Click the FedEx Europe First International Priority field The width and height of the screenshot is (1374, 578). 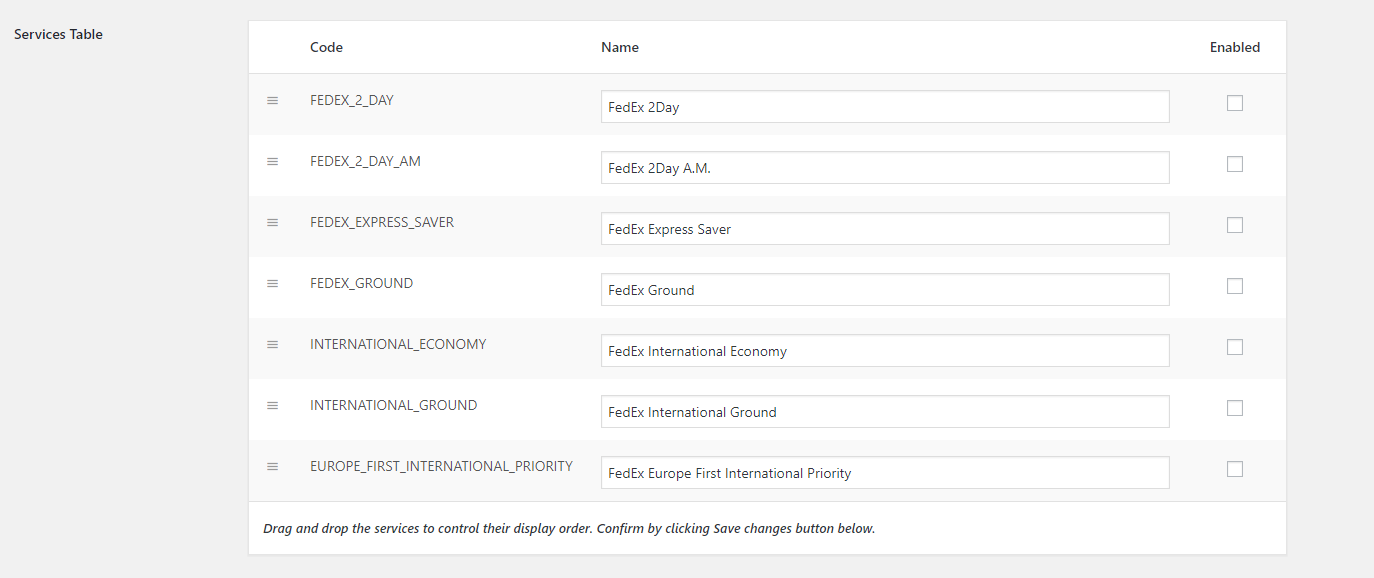(x=884, y=473)
